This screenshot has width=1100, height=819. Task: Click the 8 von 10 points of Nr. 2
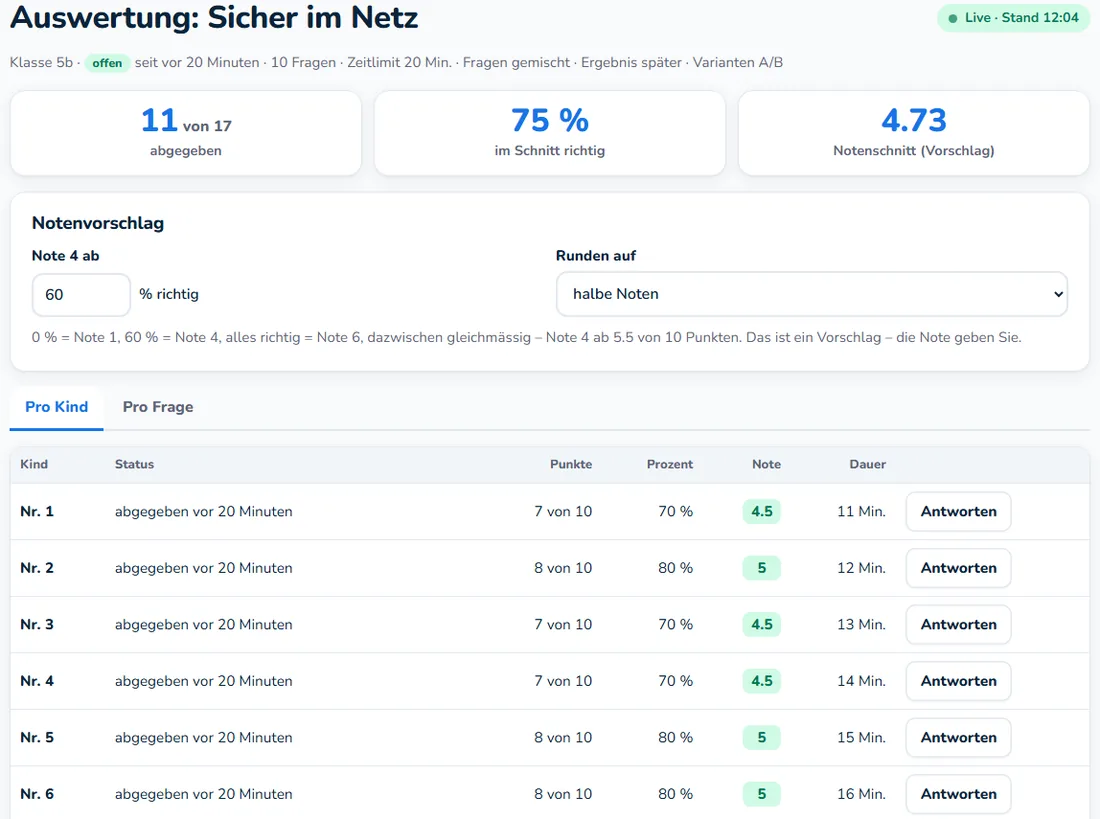pyautogui.click(x=563, y=568)
